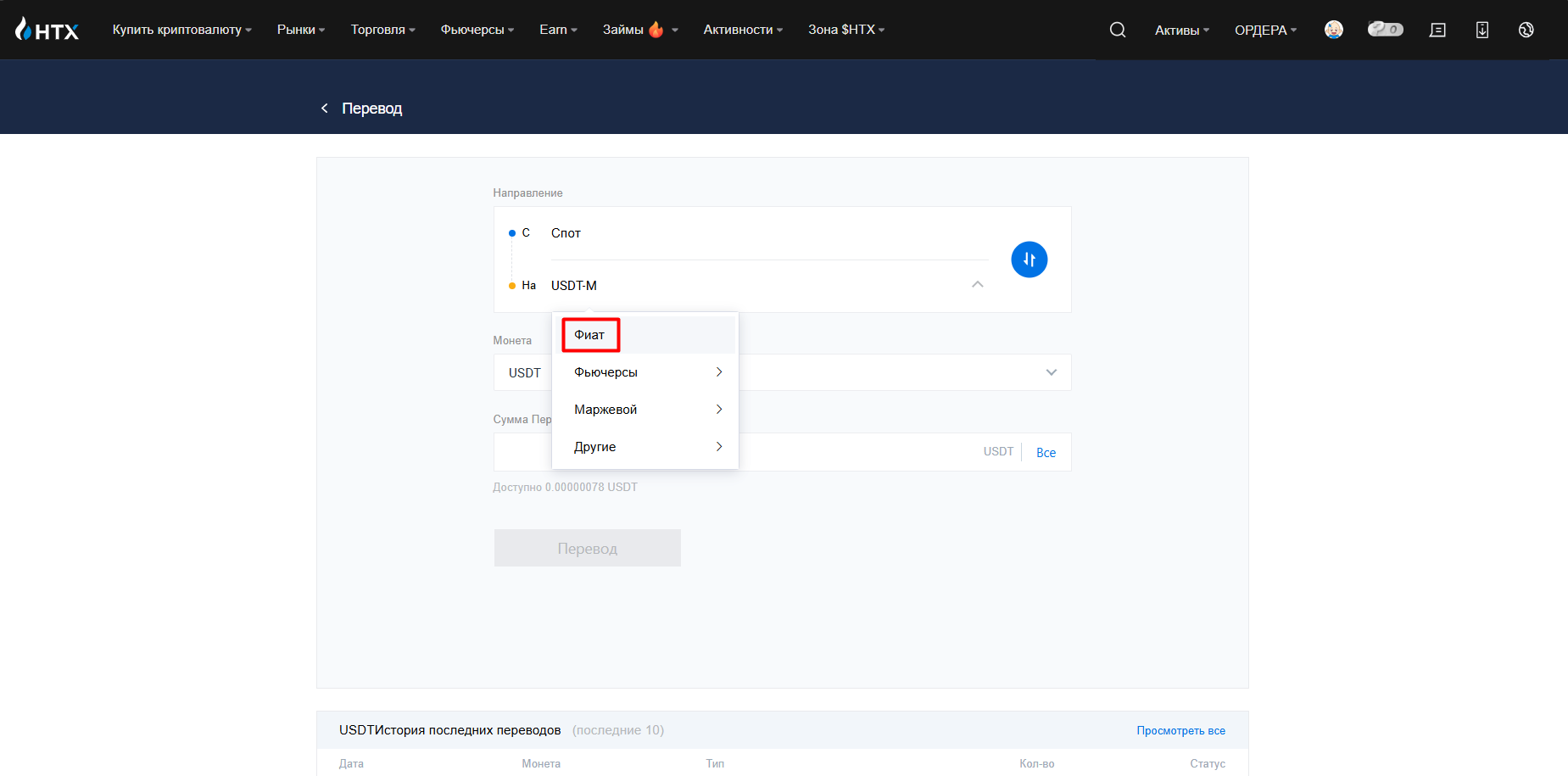The width and height of the screenshot is (1568, 776).
Task: Open the language globe icon
Action: point(1526,30)
